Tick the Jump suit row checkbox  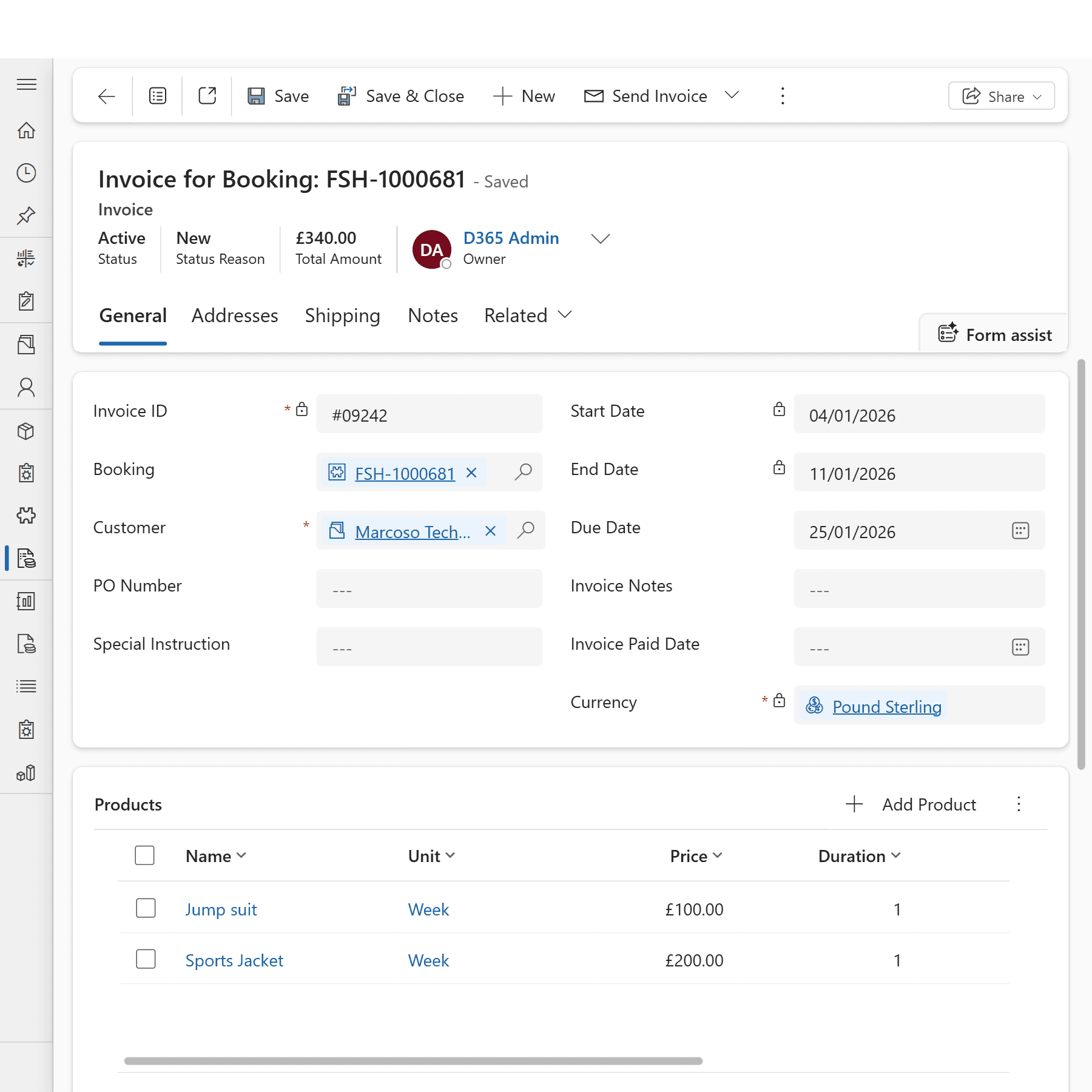pyautogui.click(x=146, y=908)
